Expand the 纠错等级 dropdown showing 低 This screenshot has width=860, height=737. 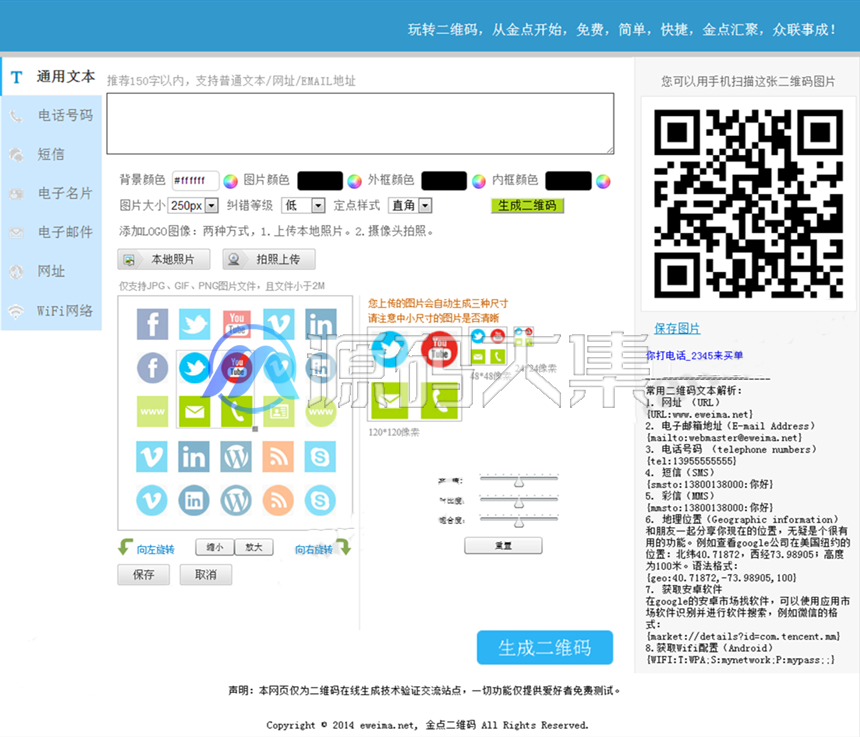303,206
